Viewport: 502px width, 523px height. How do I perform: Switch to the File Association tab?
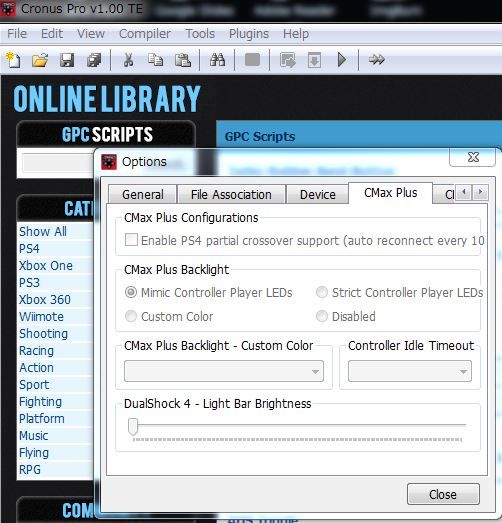click(231, 194)
